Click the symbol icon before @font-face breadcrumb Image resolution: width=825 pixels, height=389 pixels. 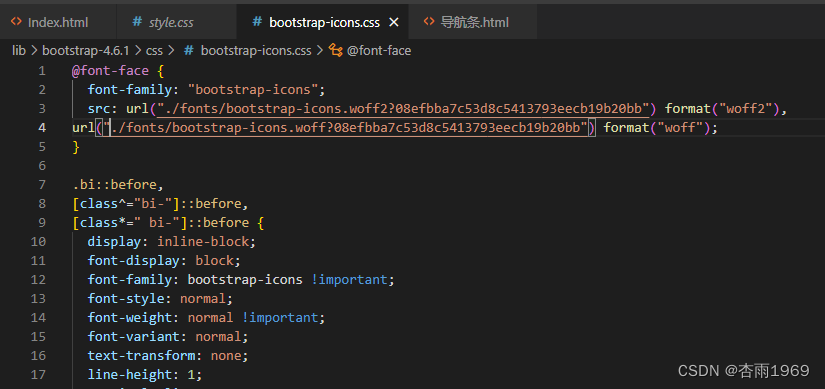tap(336, 51)
